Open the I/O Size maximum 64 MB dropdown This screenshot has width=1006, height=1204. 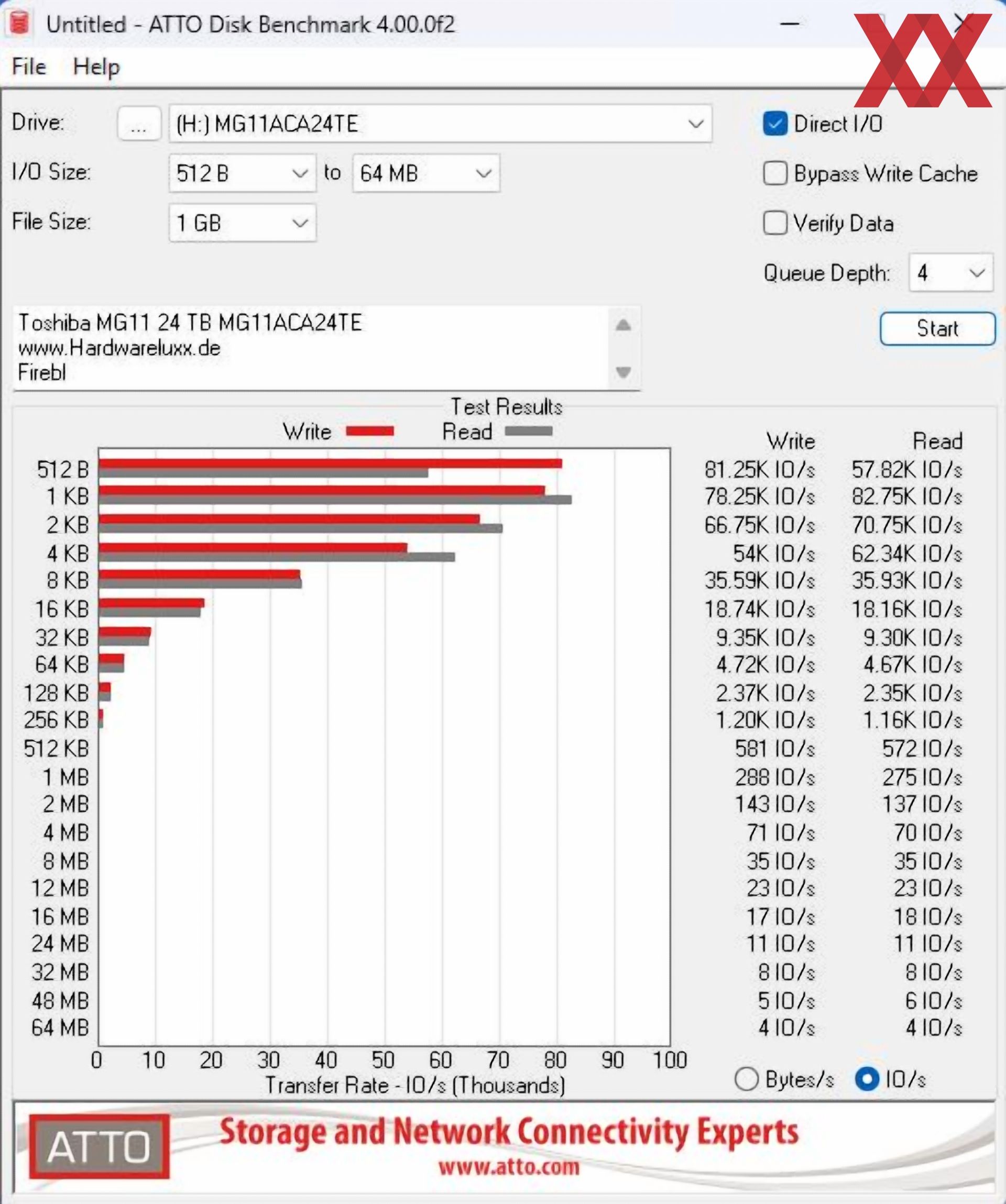tap(425, 173)
